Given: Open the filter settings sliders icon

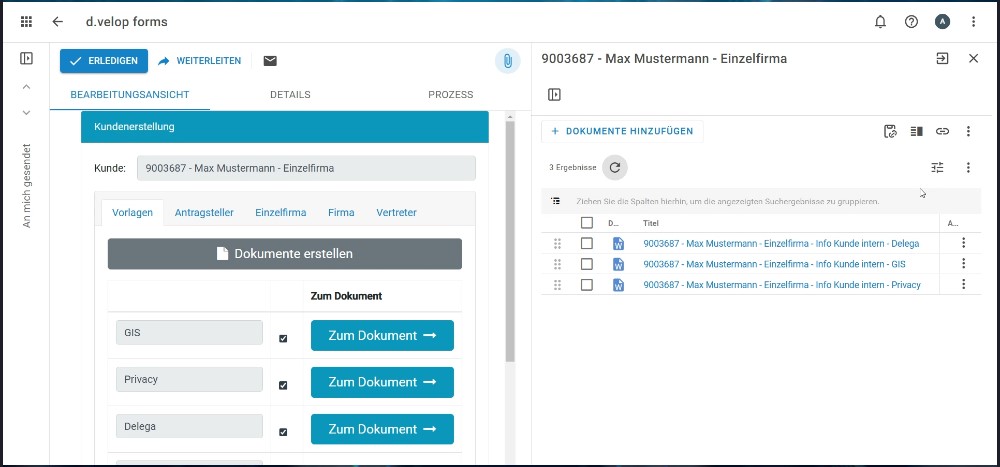Looking at the screenshot, I should pos(937,168).
